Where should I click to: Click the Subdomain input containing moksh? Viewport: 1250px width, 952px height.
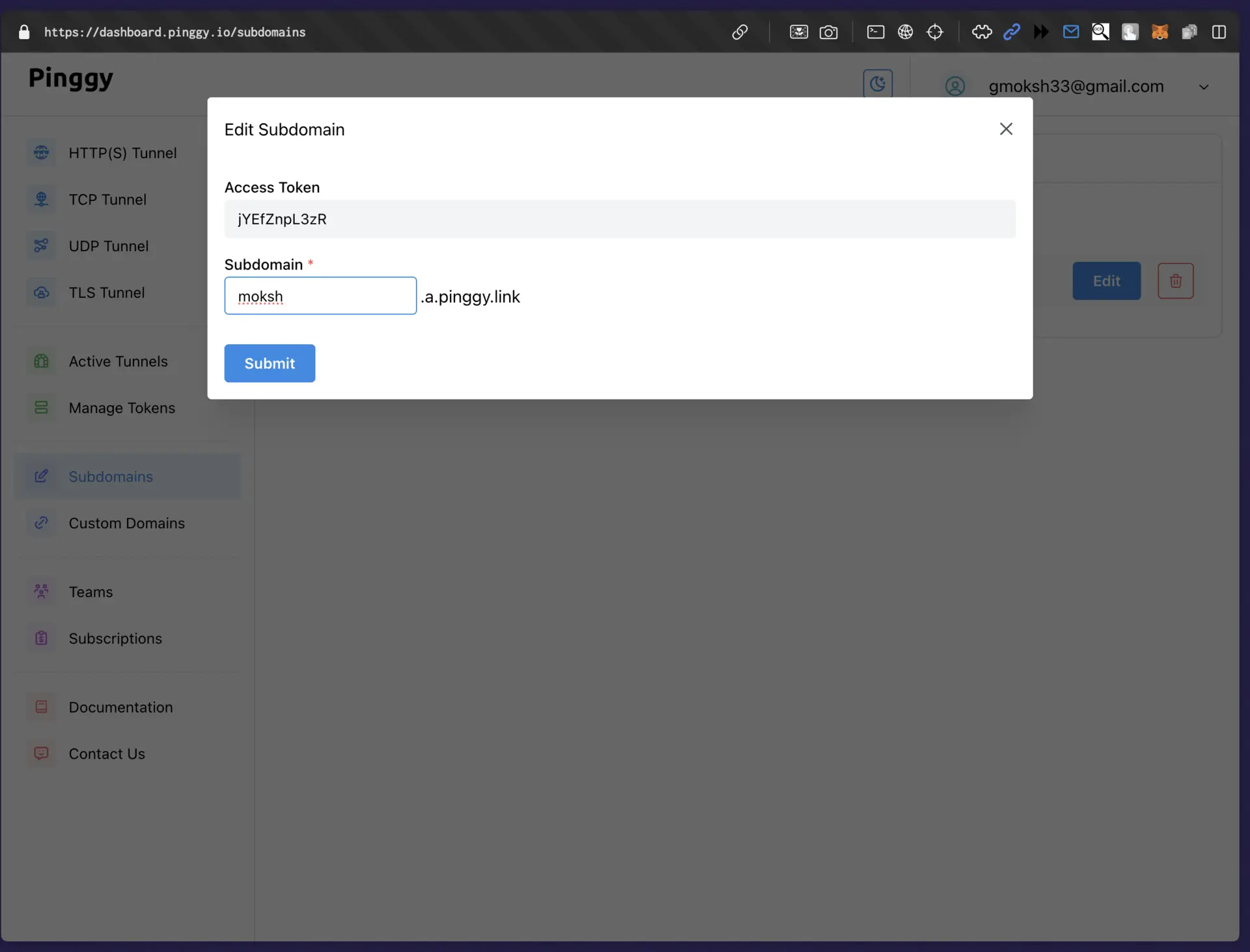tap(320, 296)
